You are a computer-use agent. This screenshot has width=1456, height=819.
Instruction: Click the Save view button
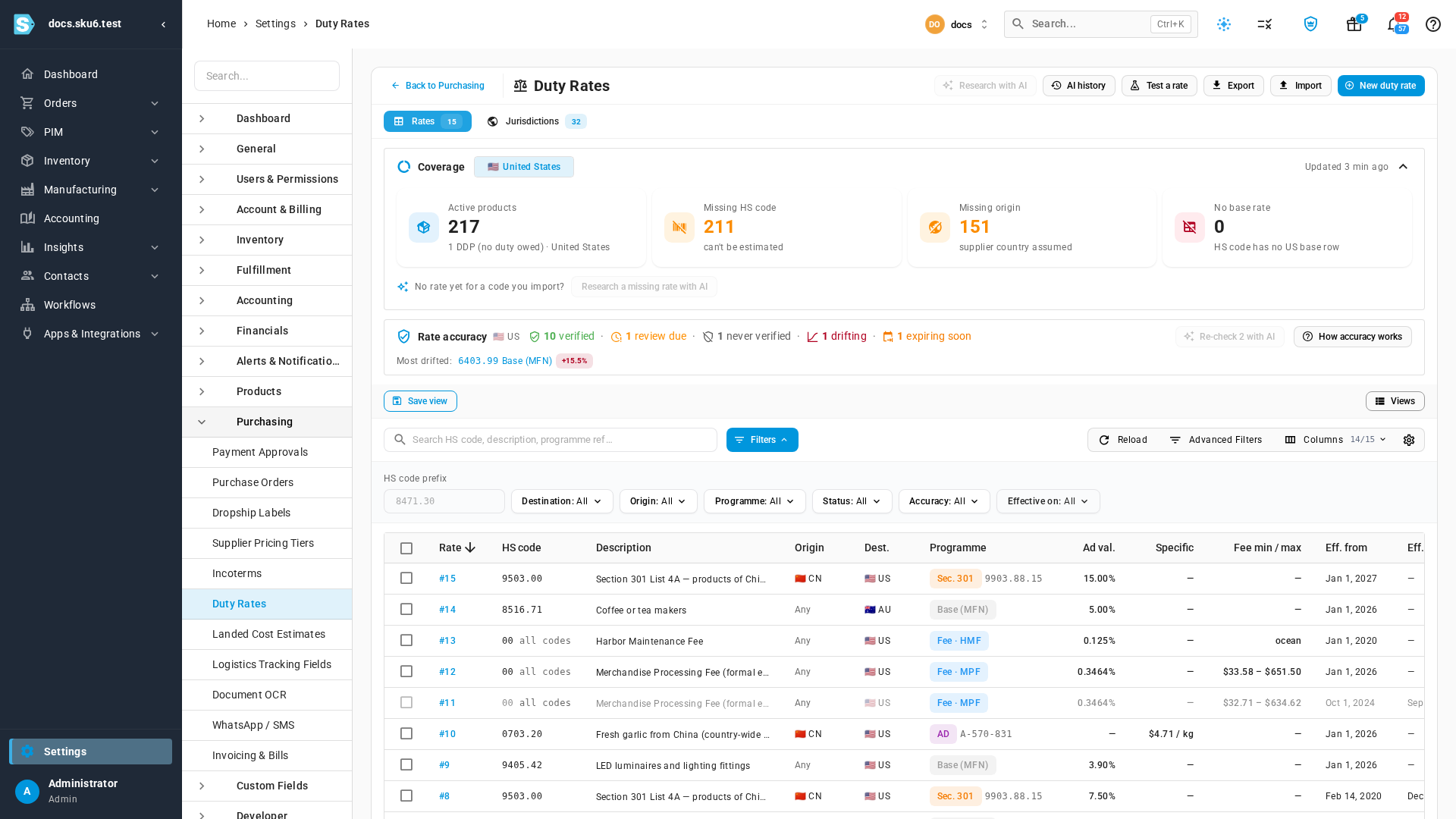click(420, 401)
